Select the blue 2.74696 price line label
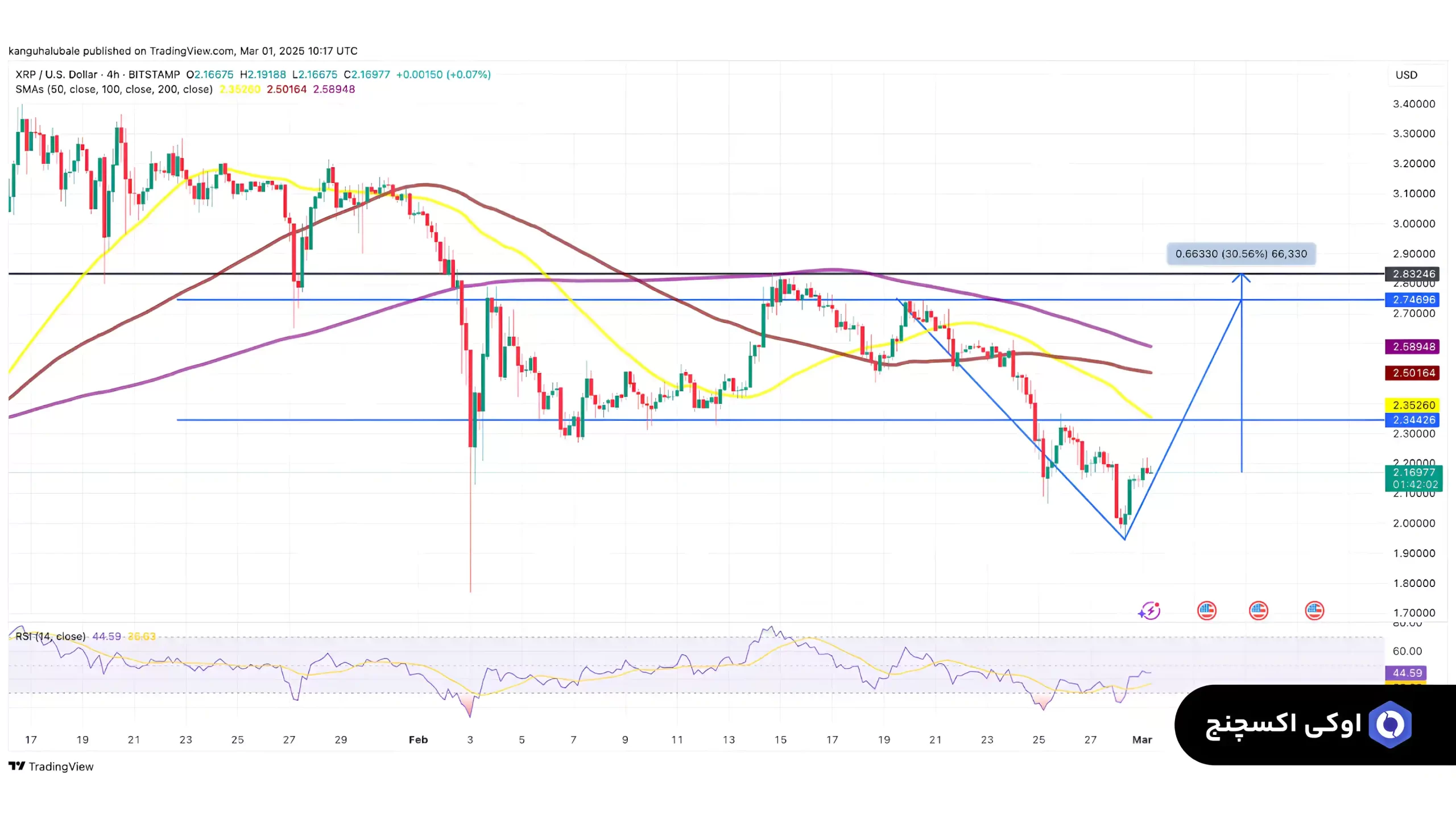Screen dimensions: 1456x819 (1413, 300)
